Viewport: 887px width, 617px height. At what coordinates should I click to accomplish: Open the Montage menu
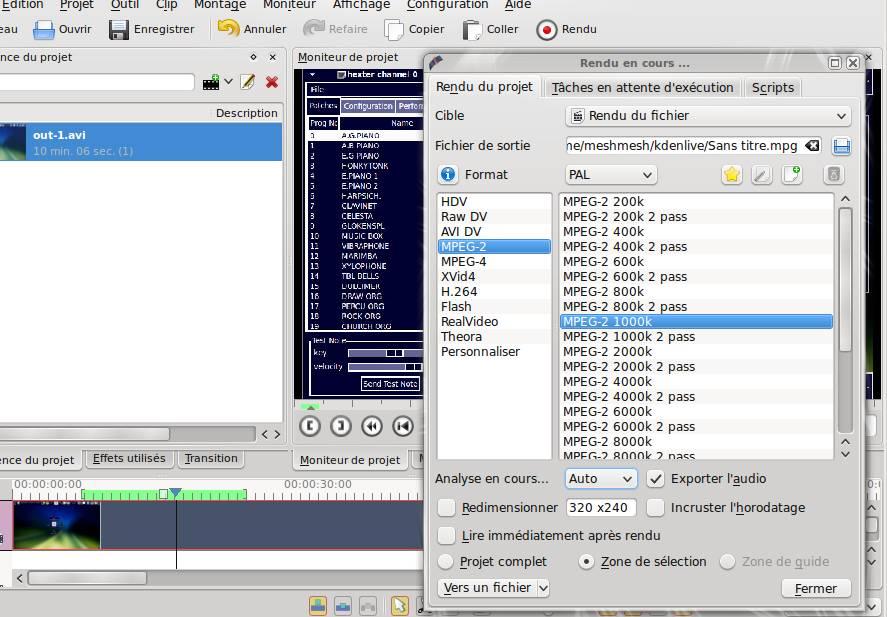220,5
